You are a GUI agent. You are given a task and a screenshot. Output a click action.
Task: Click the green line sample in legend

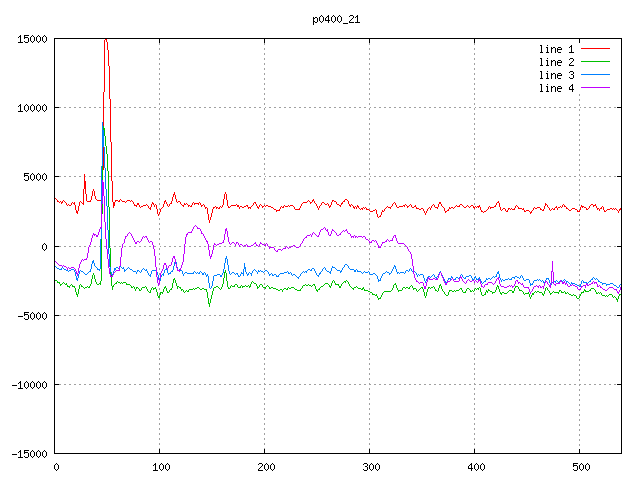(x=596, y=62)
